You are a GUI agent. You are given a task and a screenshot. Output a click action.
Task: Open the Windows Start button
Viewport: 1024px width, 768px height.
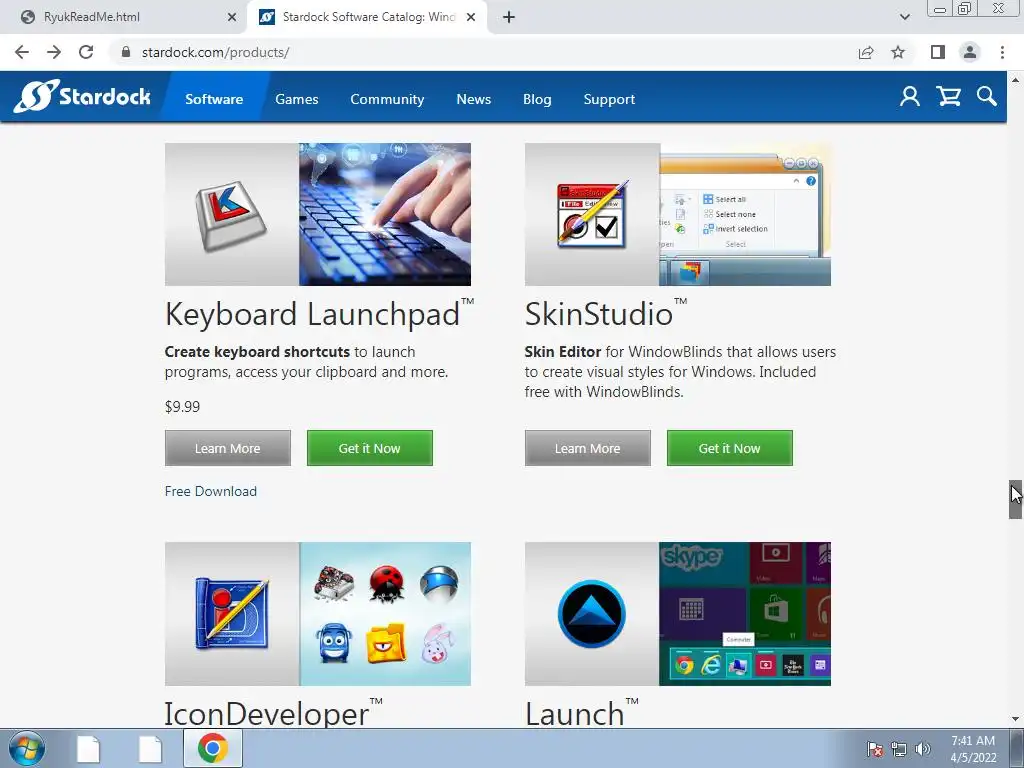(x=27, y=748)
